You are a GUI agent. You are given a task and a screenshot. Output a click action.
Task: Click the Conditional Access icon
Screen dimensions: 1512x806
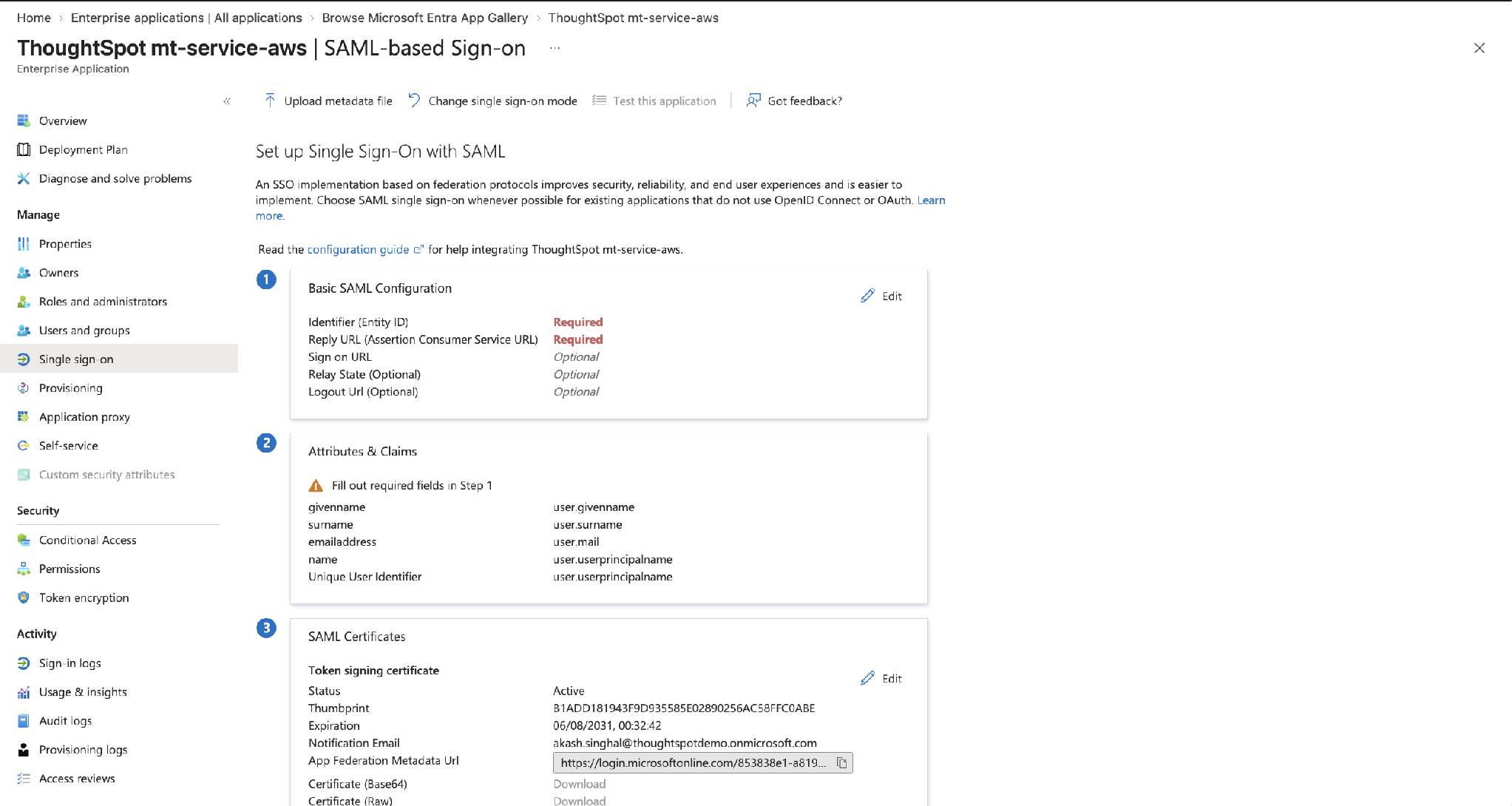tap(24, 540)
